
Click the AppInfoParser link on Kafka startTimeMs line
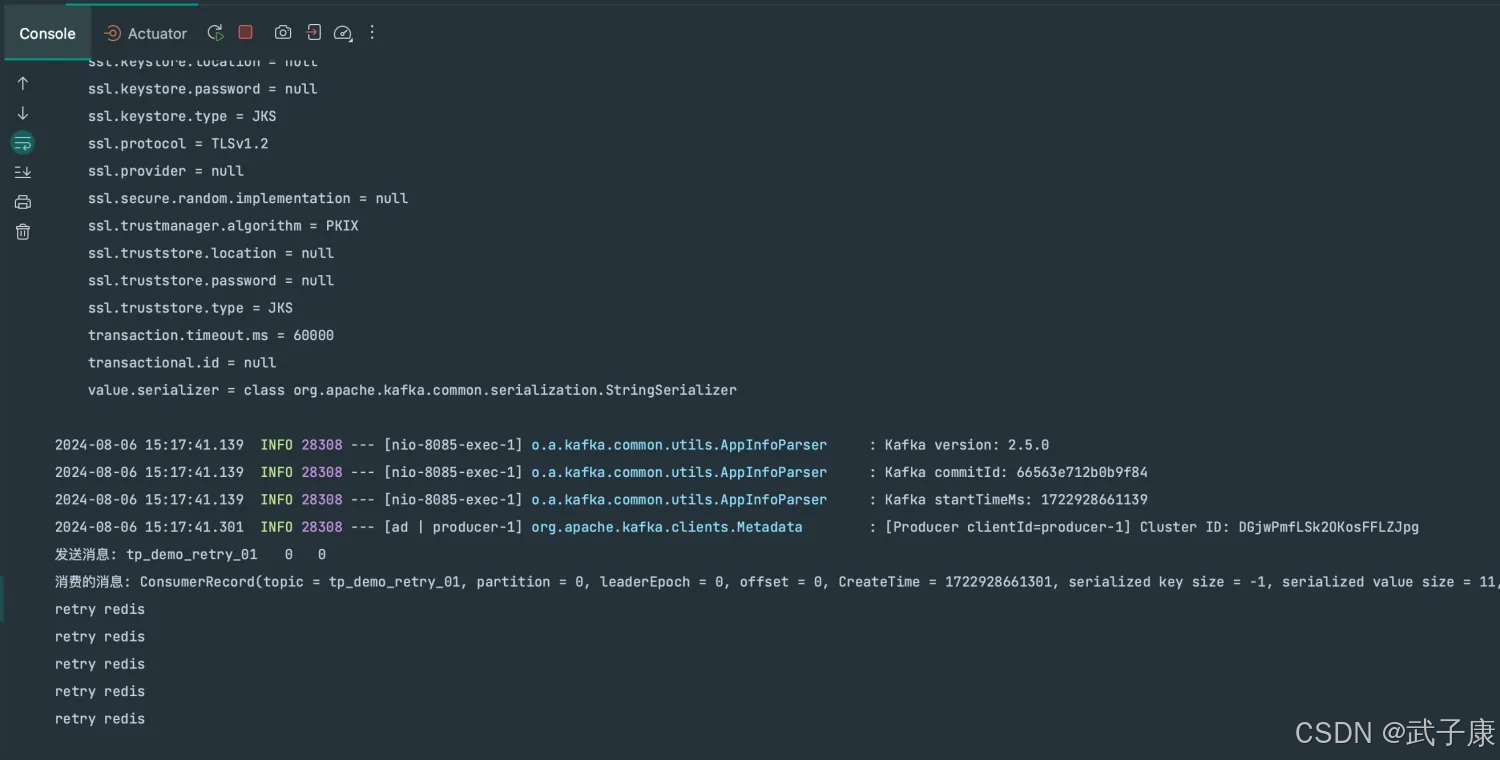point(678,500)
